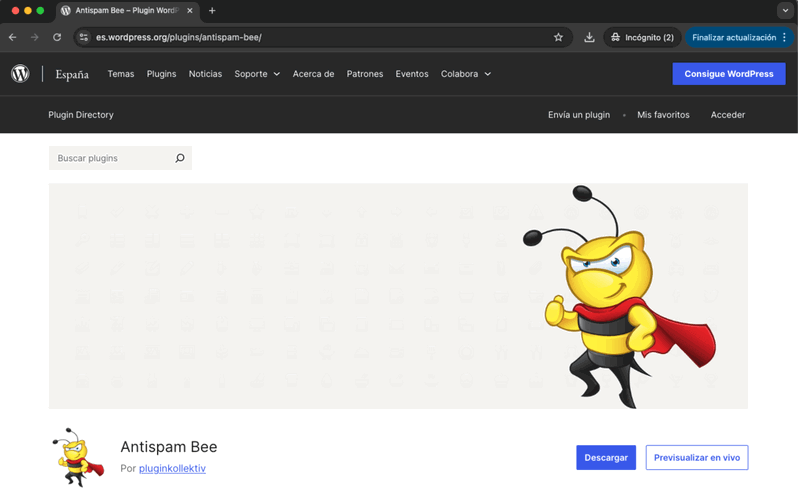Open the tab search dropdown arrow
The height and width of the screenshot is (496, 798).
tap(785, 10)
